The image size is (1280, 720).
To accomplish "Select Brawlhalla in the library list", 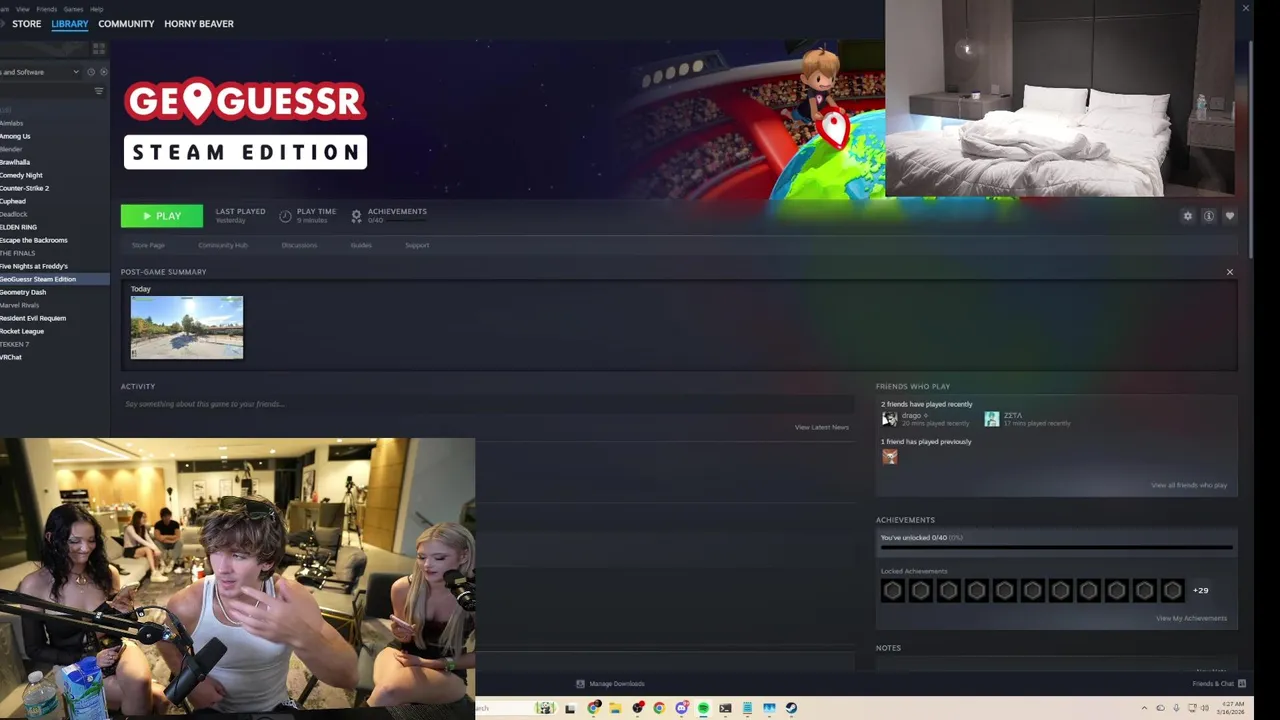I will click(x=15, y=162).
